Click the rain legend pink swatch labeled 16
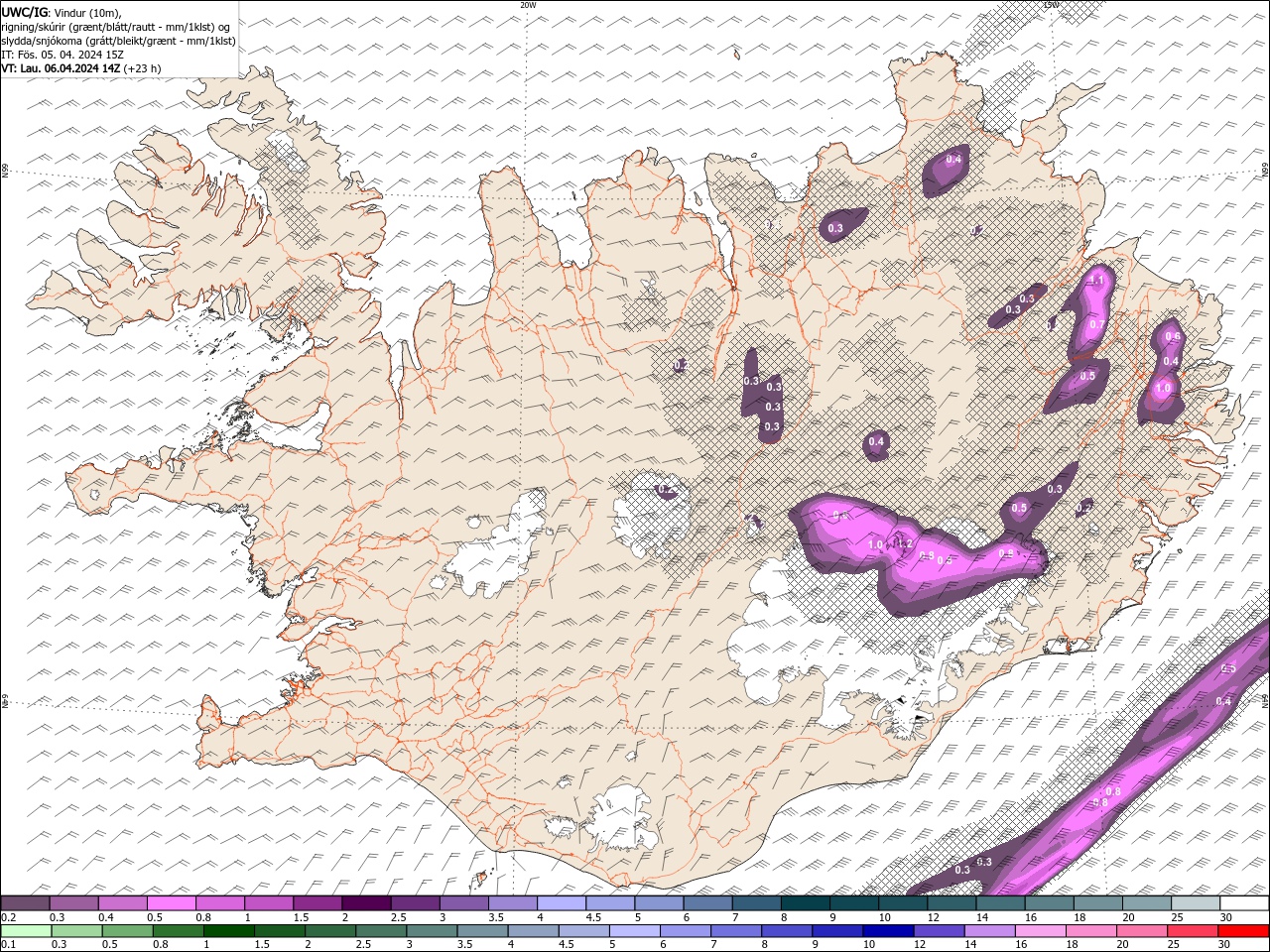Screen dimensions: 1270x952 point(1040,931)
